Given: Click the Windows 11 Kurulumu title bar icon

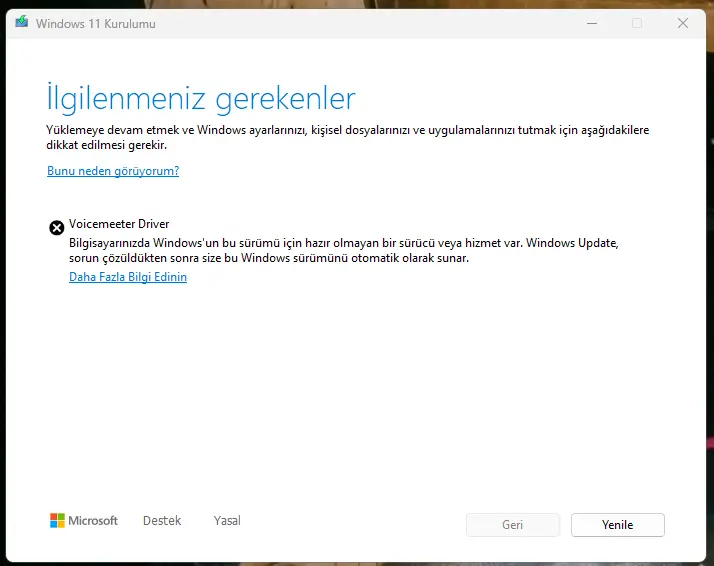Looking at the screenshot, I should coord(21,21).
